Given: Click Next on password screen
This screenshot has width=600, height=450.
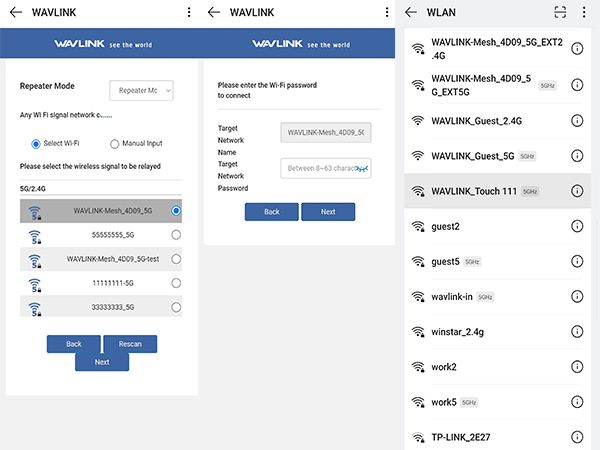Looking at the screenshot, I should 328,212.
